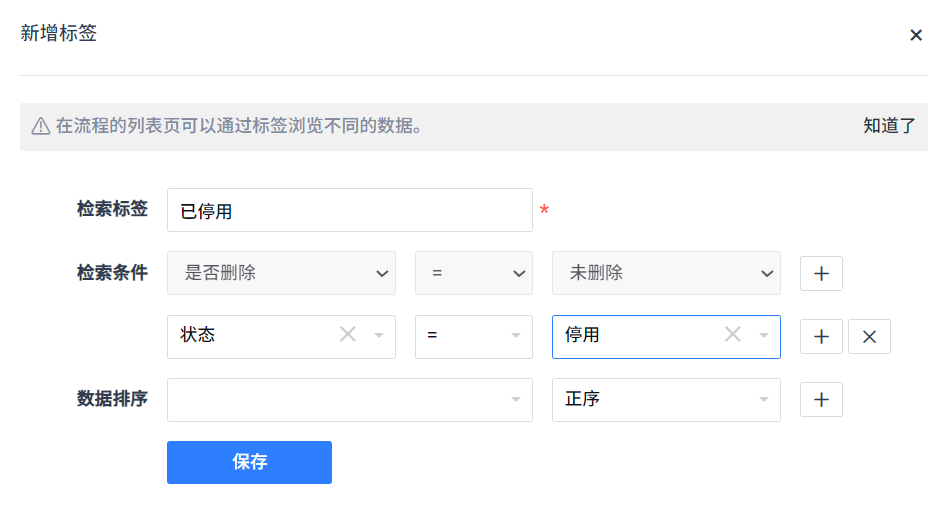Remove the 状态 condition row
This screenshot has height=513, width=947.
869,337
